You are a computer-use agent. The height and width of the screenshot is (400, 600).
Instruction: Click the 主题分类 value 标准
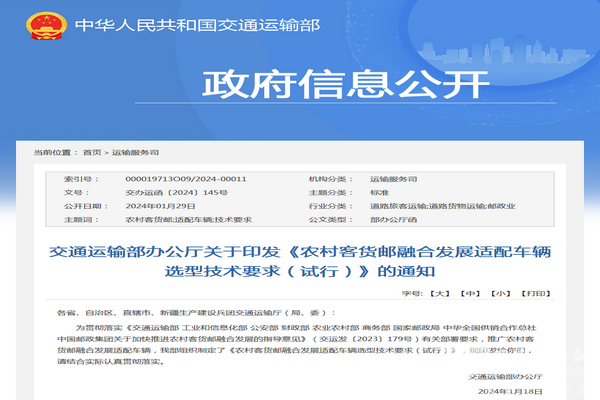(x=378, y=191)
